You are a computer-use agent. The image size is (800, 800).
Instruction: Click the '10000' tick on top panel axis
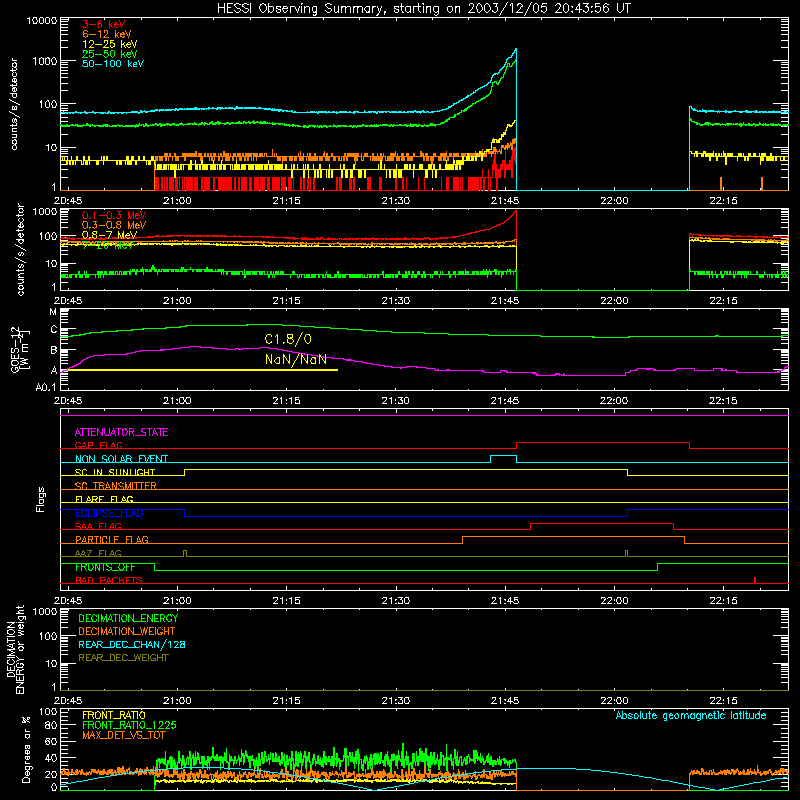tap(42, 21)
